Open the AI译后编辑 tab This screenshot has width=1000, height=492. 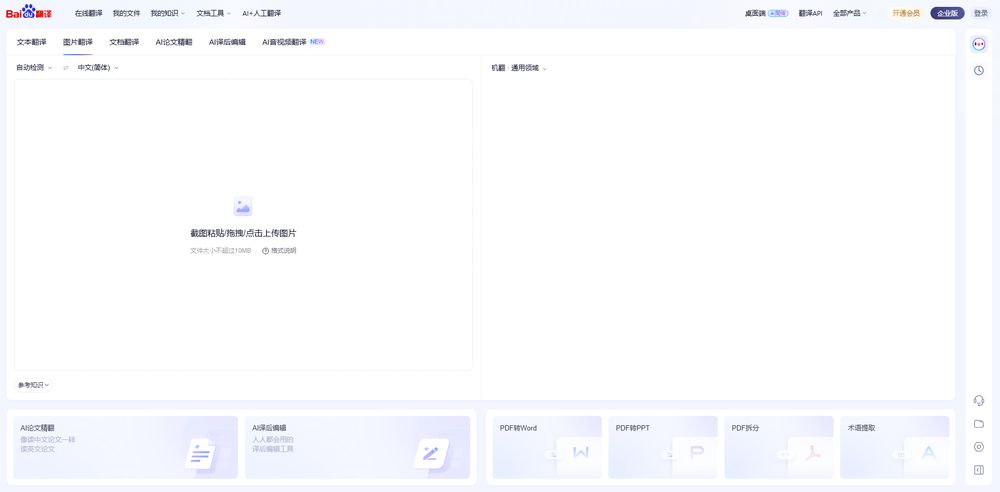tap(227, 42)
